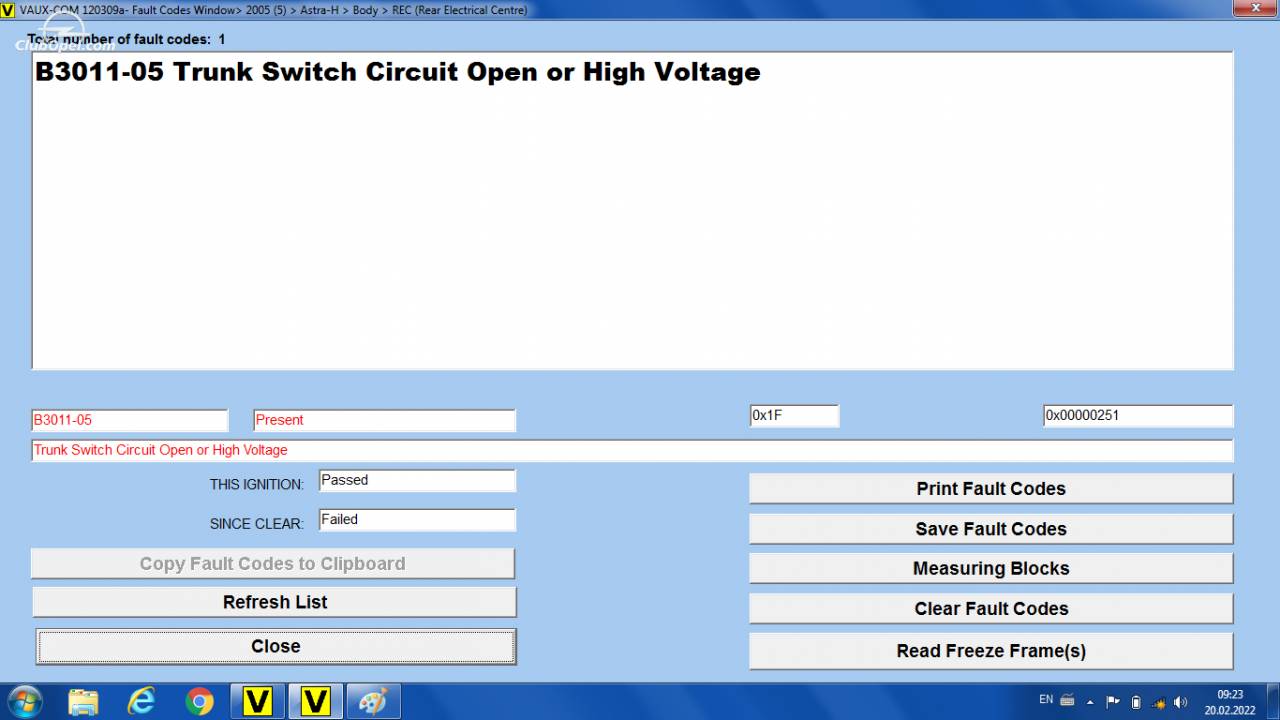Click THIS IGNITION Passed field
The image size is (1280, 720).
click(x=417, y=481)
